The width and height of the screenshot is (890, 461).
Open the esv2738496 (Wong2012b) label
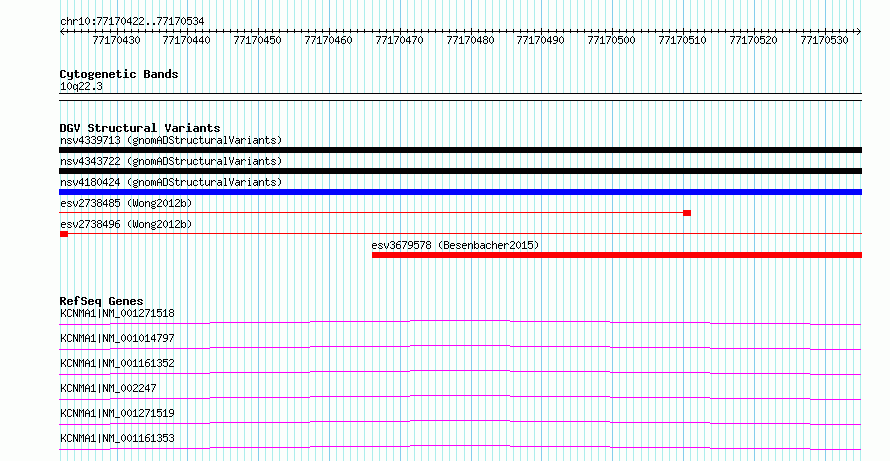(x=126, y=224)
